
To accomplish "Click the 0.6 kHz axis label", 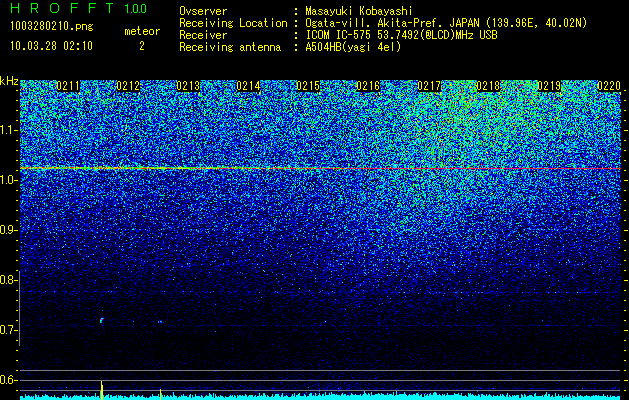I will 9,380.
